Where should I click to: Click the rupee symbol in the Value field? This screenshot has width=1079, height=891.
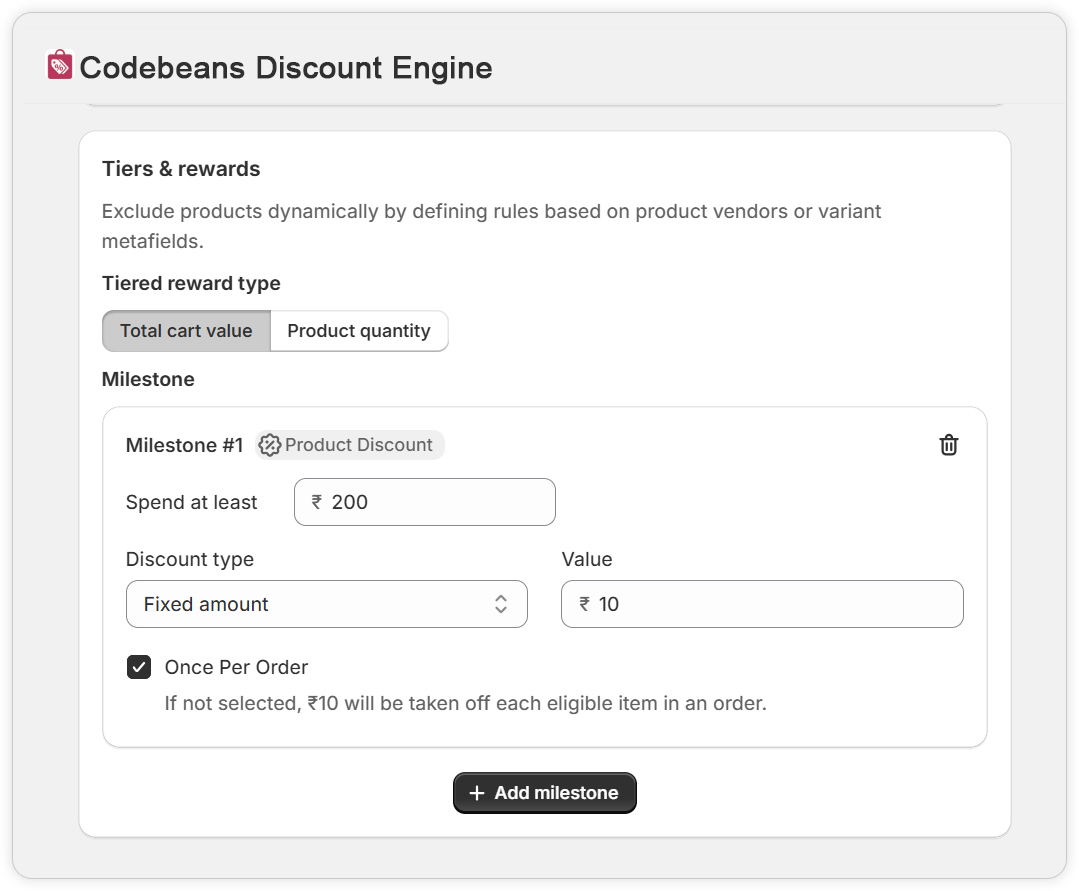(584, 604)
